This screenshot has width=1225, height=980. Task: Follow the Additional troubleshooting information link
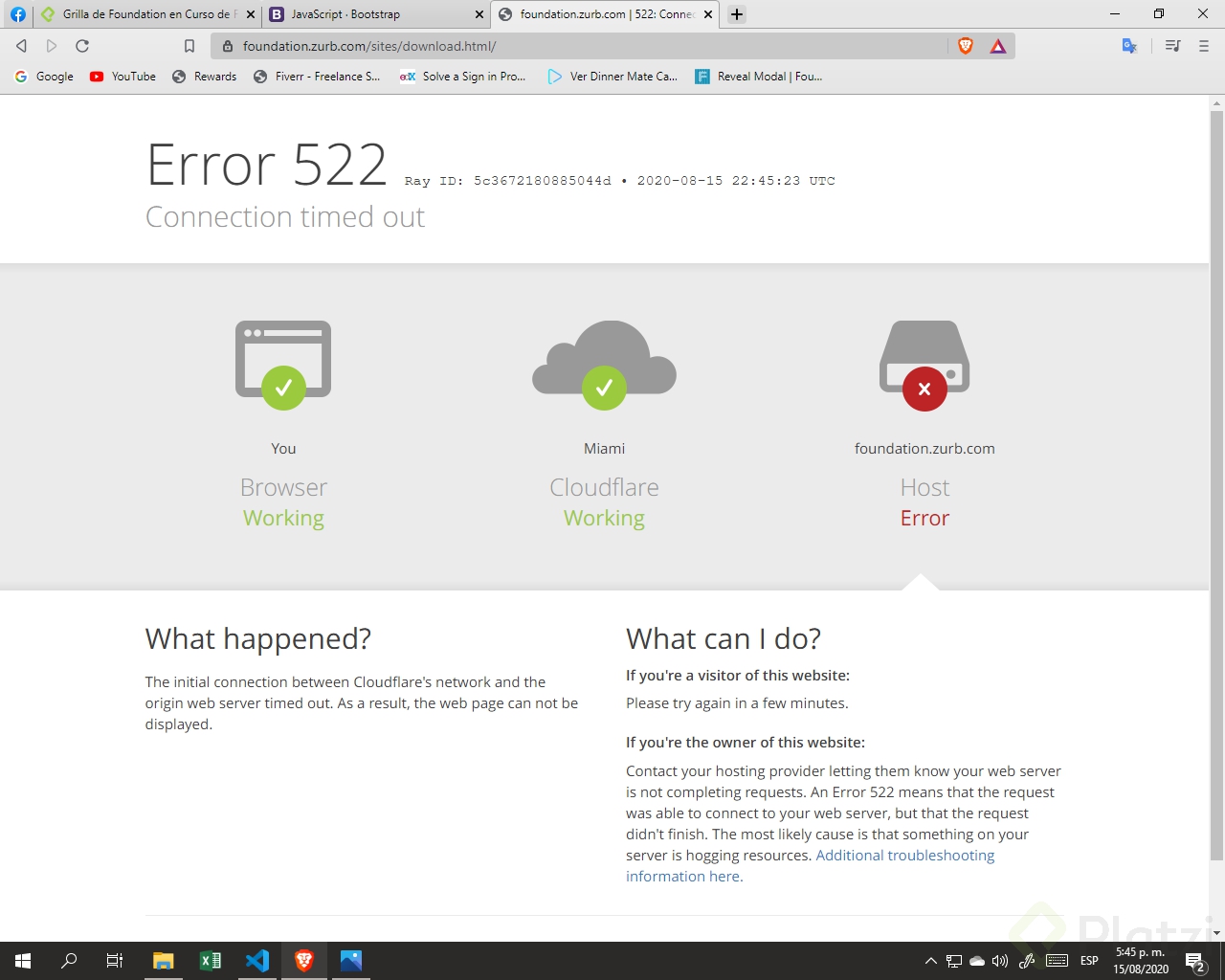[x=810, y=866]
